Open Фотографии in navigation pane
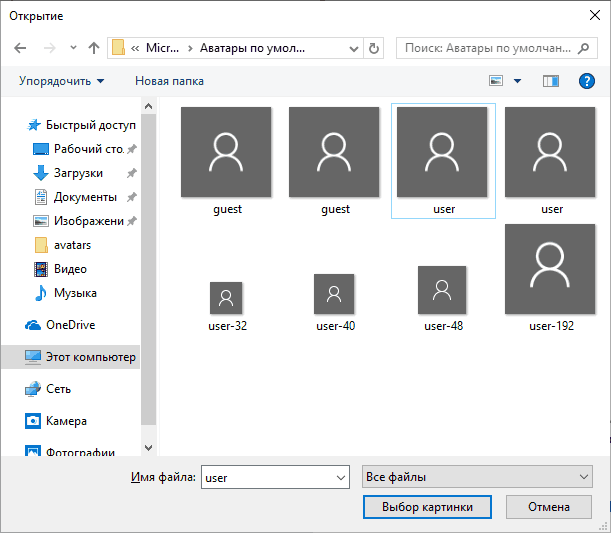 coord(70,451)
